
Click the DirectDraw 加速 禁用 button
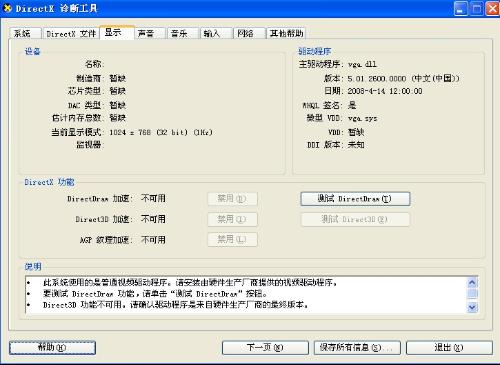tap(232, 199)
